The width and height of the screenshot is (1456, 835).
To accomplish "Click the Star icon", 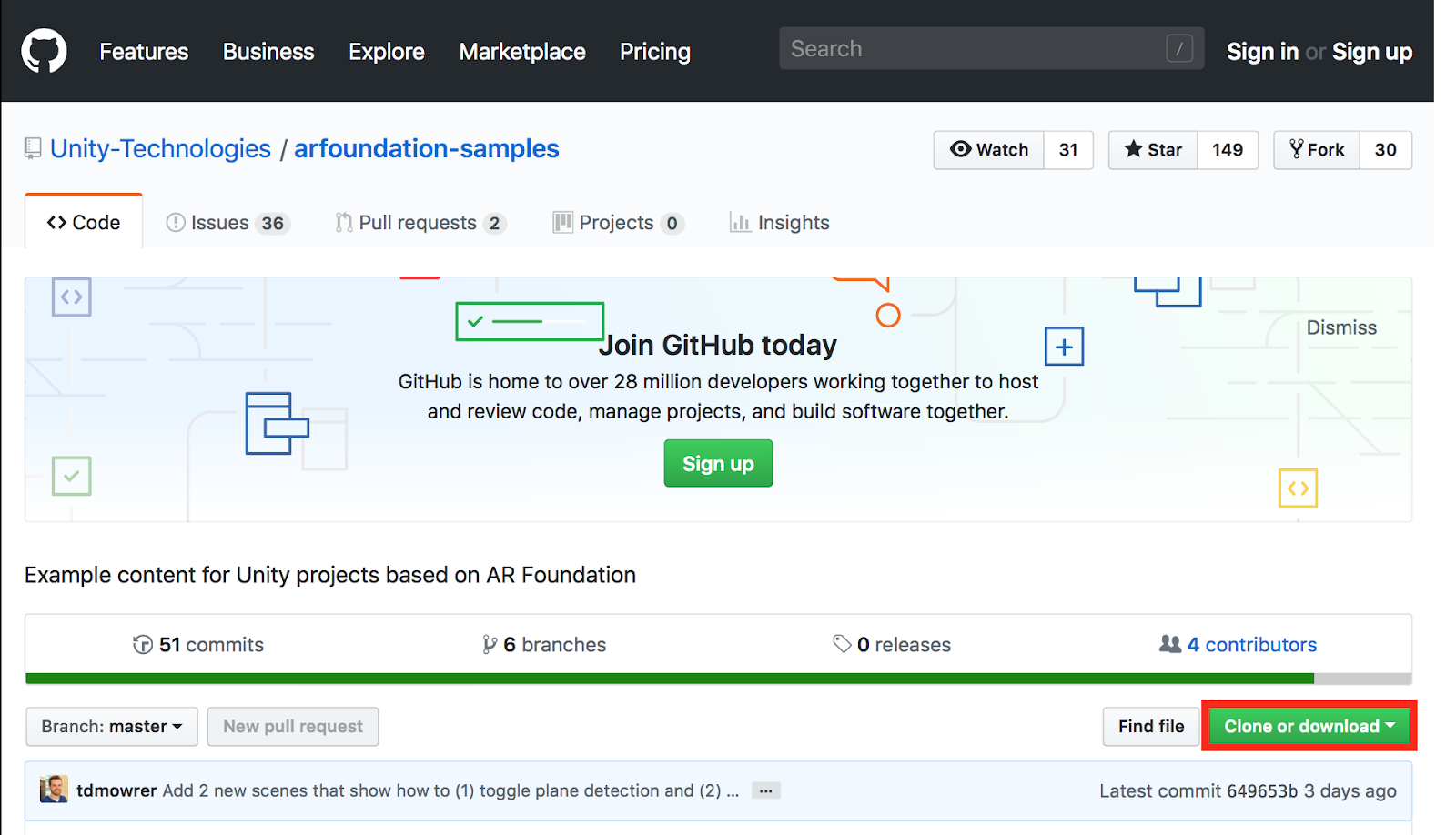I will [x=1133, y=148].
